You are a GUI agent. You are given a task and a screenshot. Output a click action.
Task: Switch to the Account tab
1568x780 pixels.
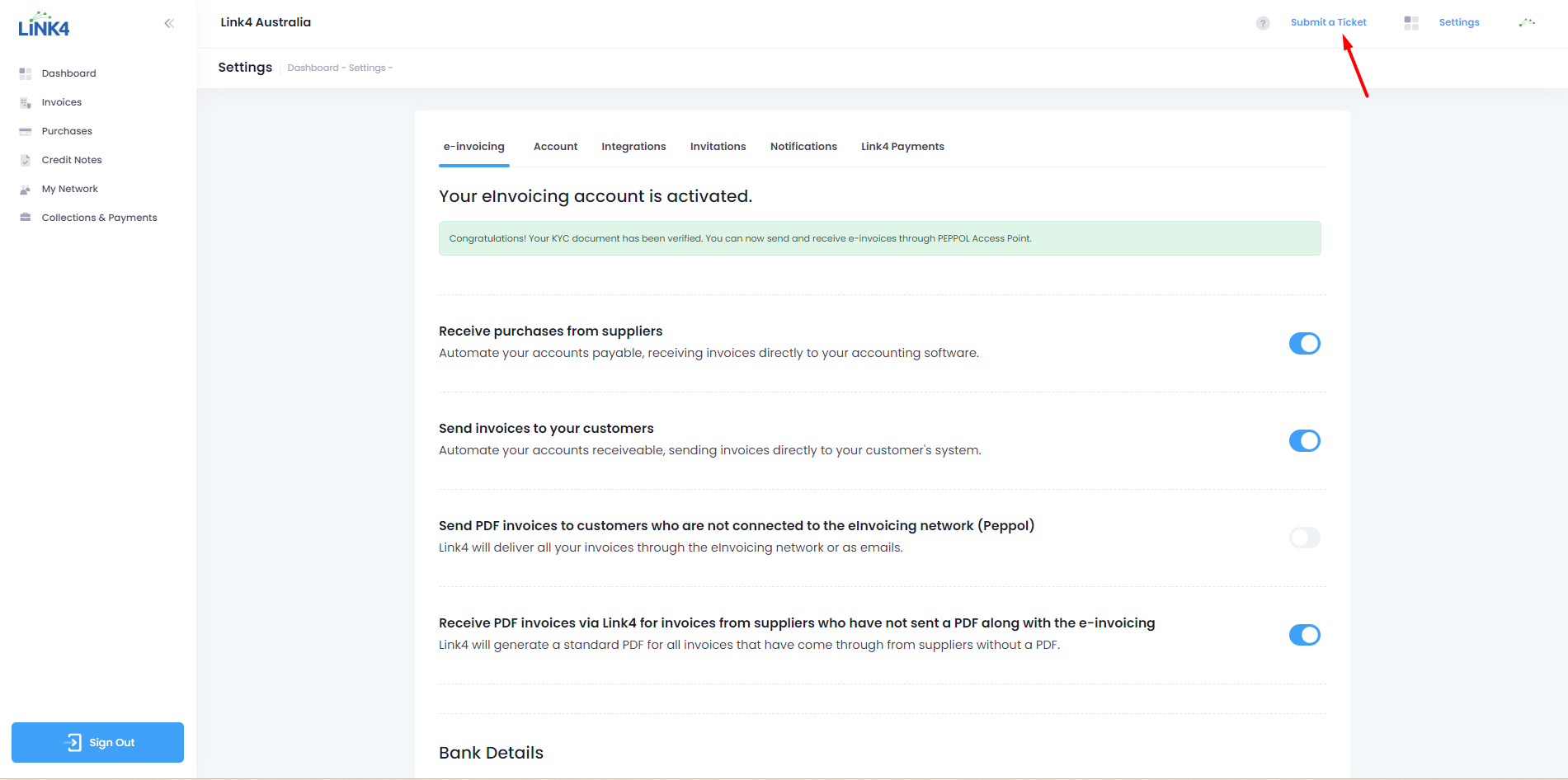(x=555, y=147)
